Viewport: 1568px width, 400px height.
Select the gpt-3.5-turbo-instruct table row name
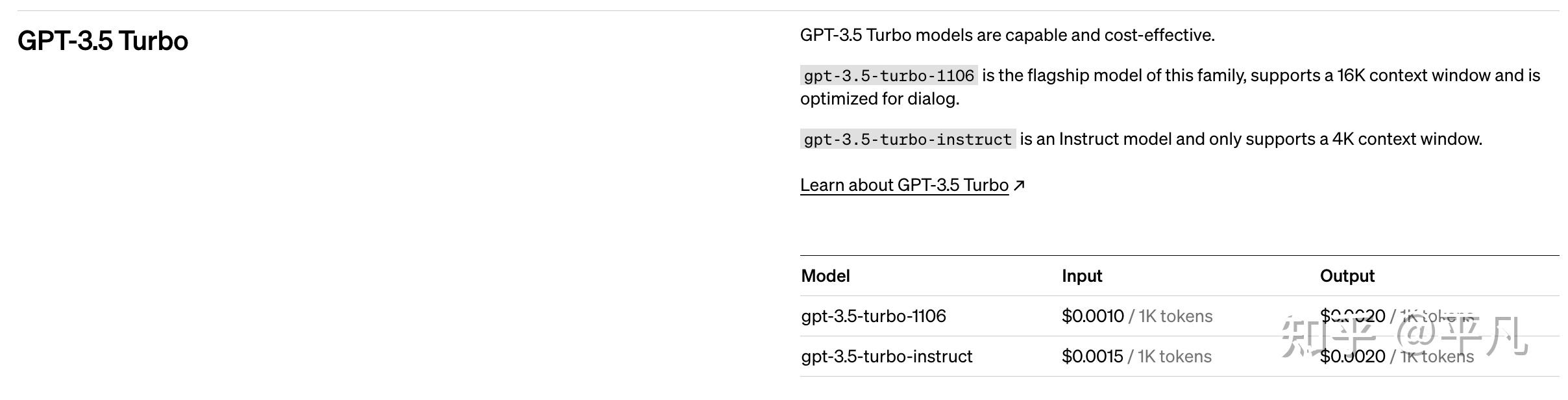tap(887, 356)
